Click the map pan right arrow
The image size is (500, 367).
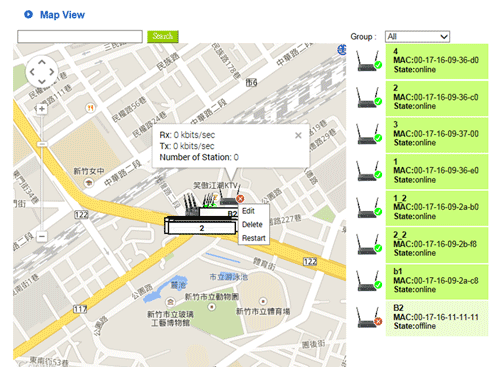(52, 72)
